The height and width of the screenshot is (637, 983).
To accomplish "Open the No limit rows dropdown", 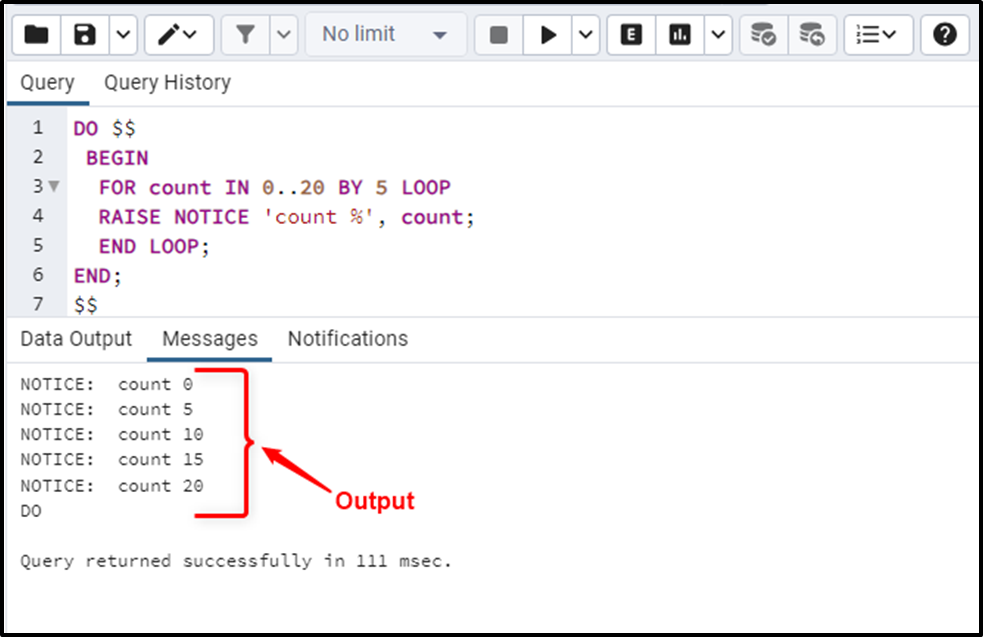I will [x=386, y=35].
